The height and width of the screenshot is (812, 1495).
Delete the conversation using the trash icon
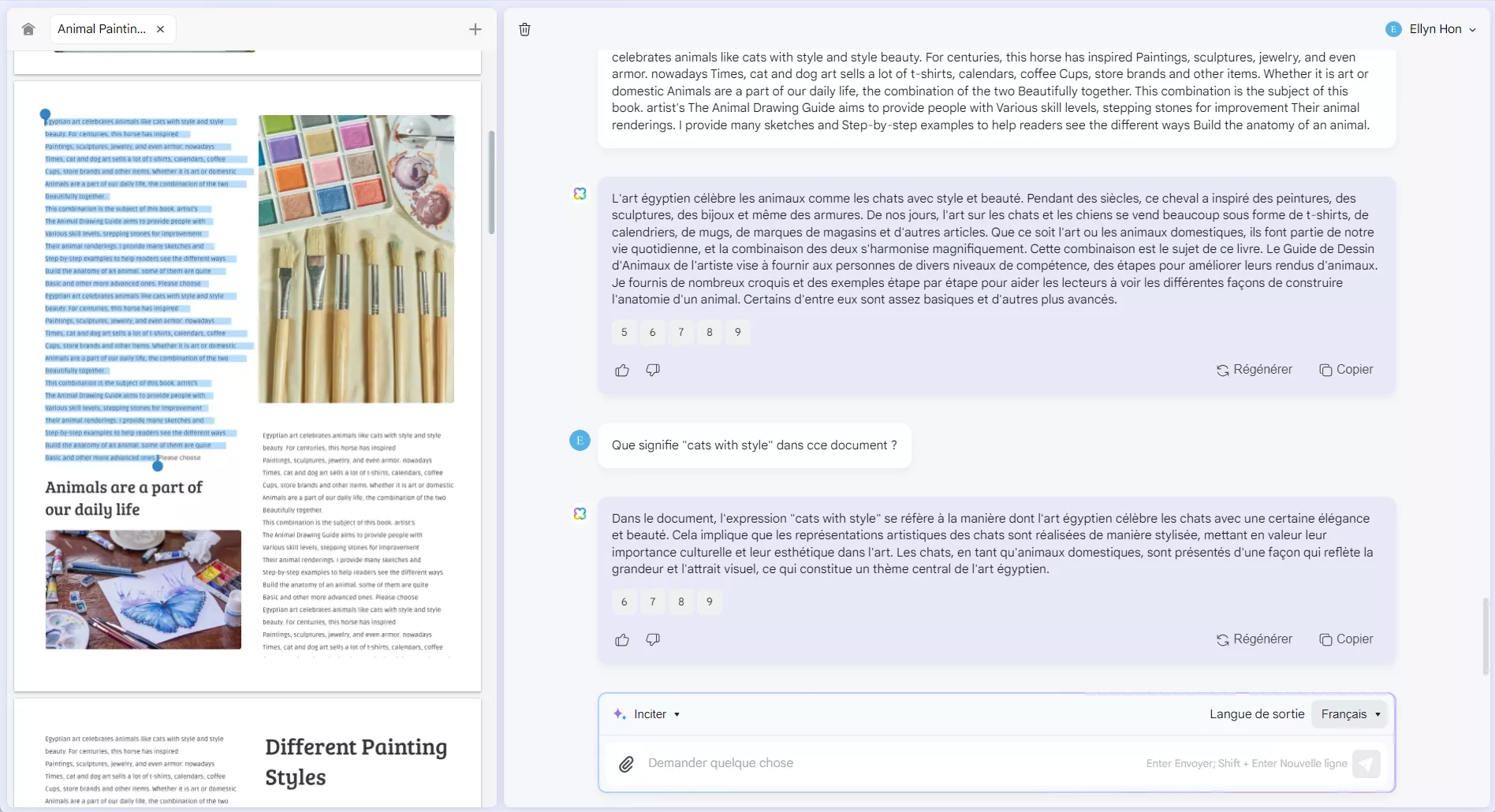tap(524, 29)
